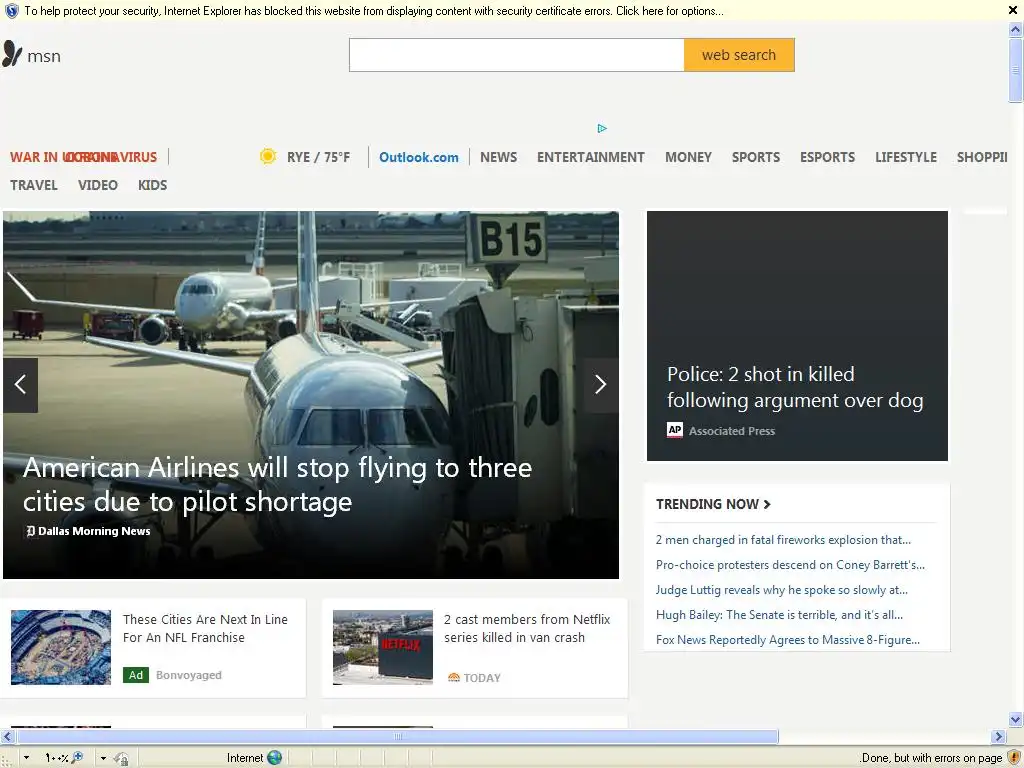Open the American Airlines pilot shortage headline
The image size is (1024, 768).
278,485
